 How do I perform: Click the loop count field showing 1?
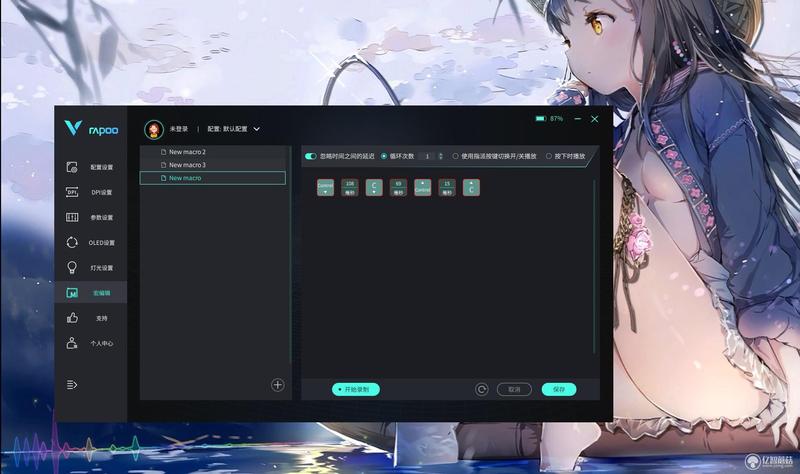[x=428, y=156]
